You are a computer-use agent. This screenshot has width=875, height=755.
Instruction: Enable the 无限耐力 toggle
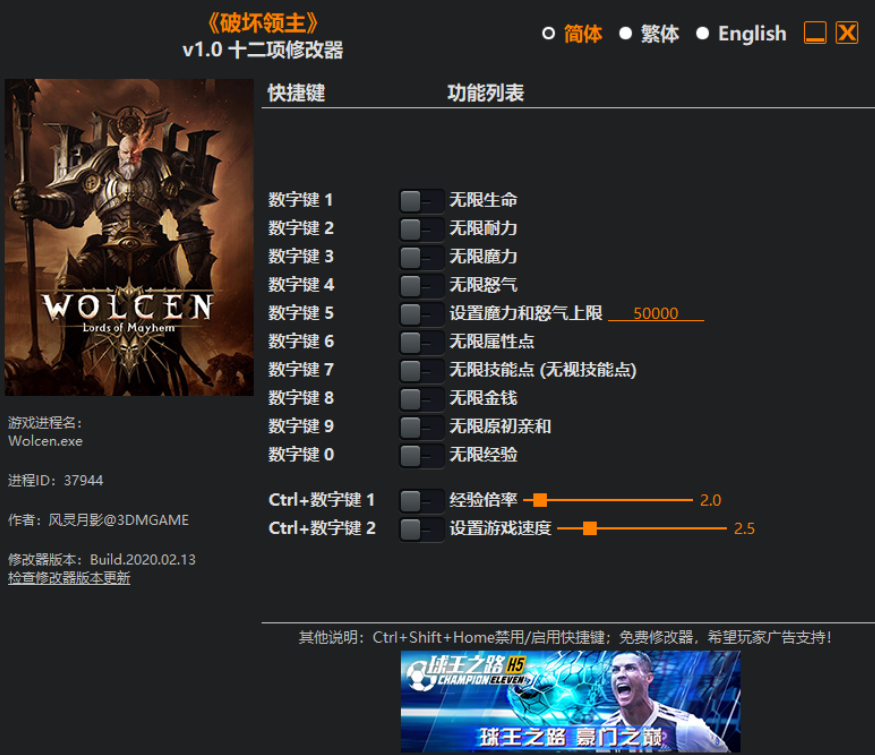421,229
